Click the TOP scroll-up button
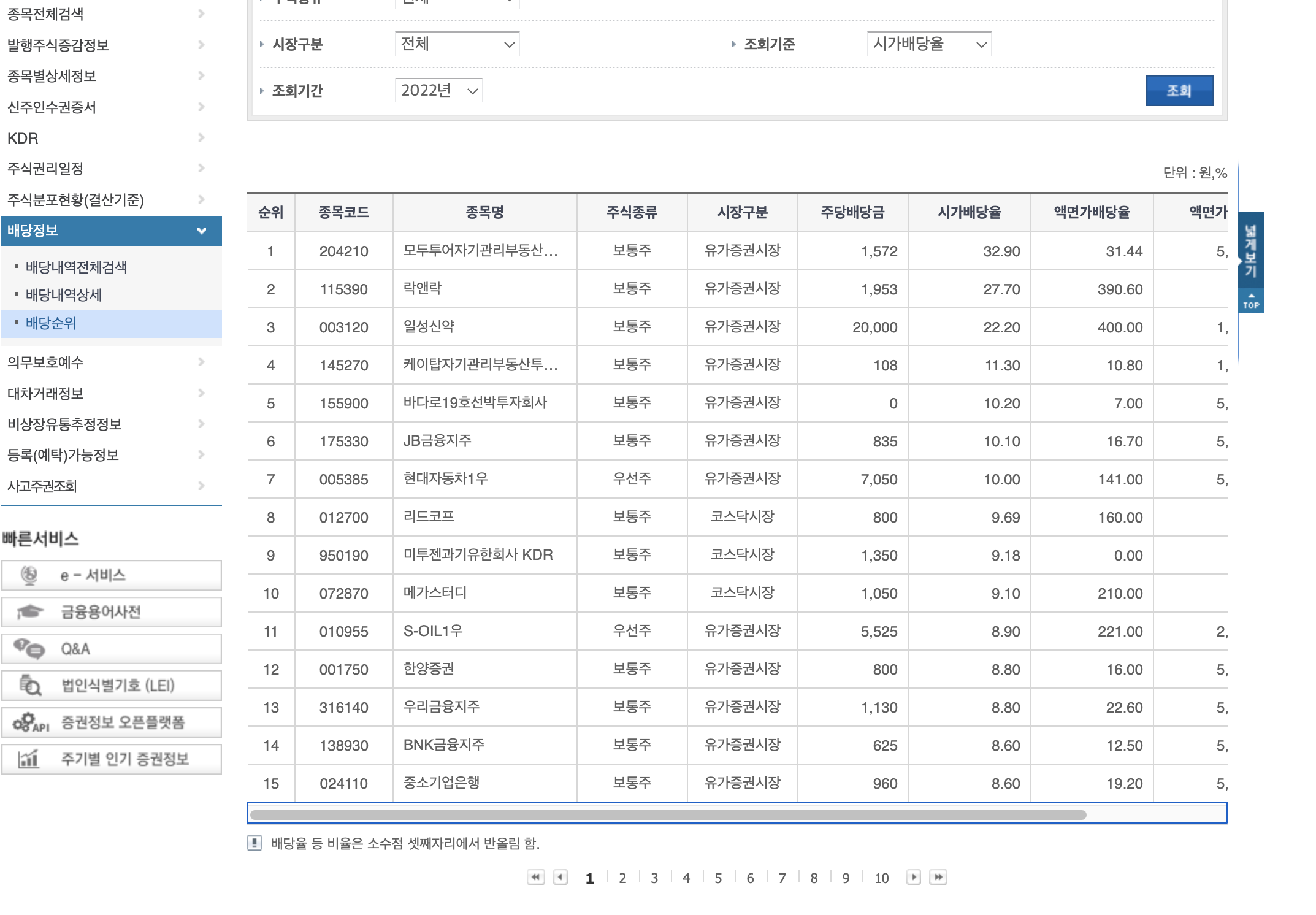 tap(1251, 301)
